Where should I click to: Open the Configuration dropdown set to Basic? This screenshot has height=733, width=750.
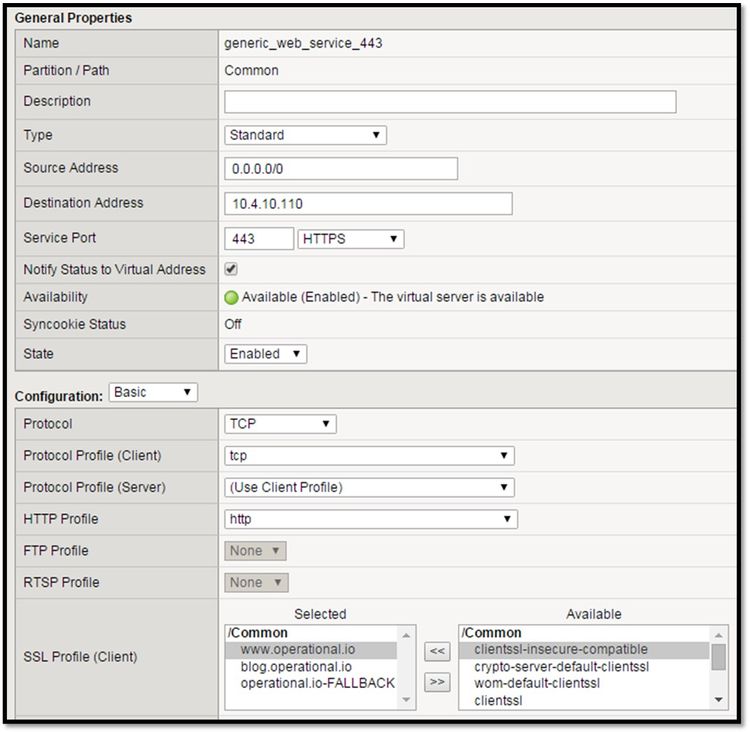pos(153,392)
